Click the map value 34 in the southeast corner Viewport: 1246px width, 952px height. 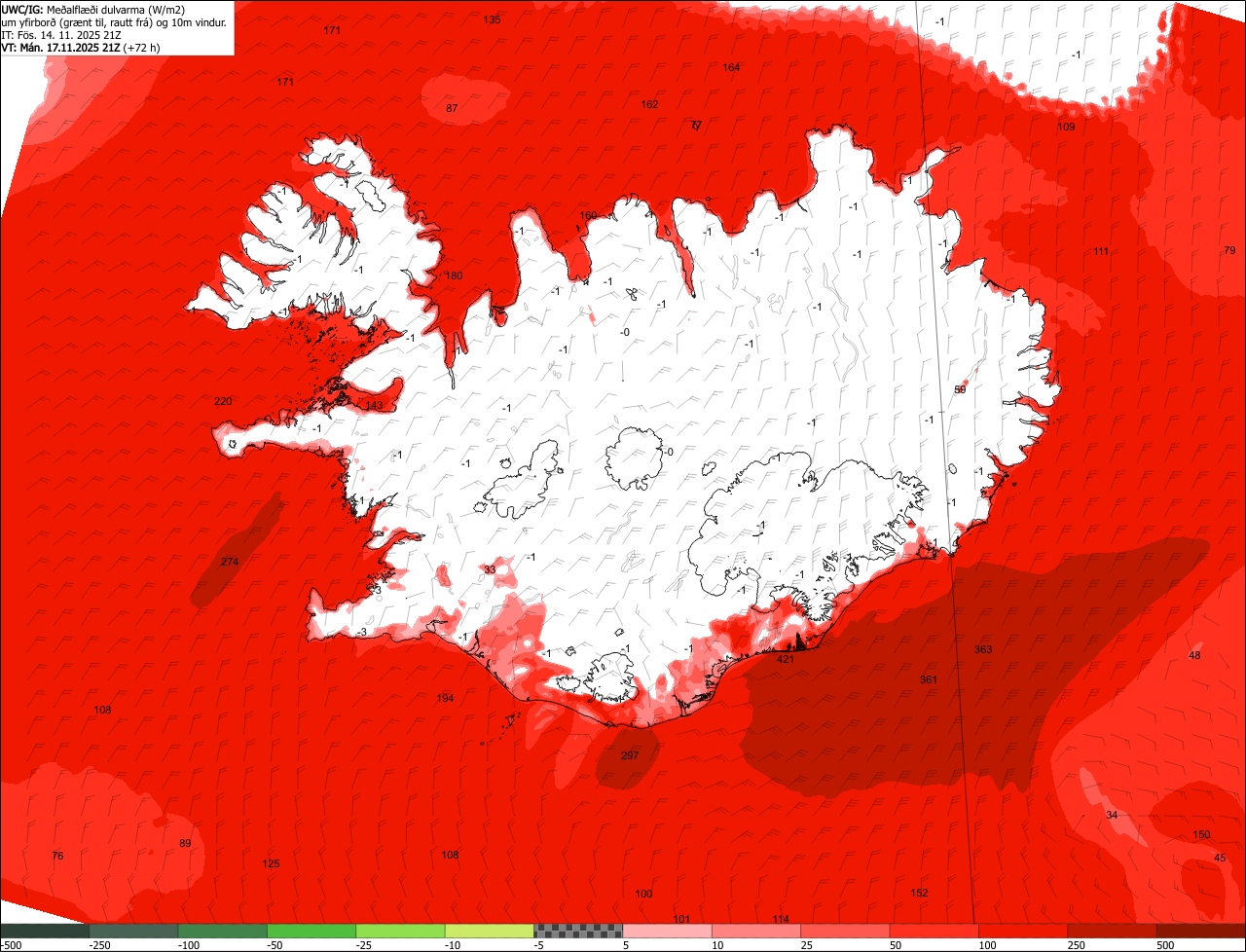coord(1113,815)
